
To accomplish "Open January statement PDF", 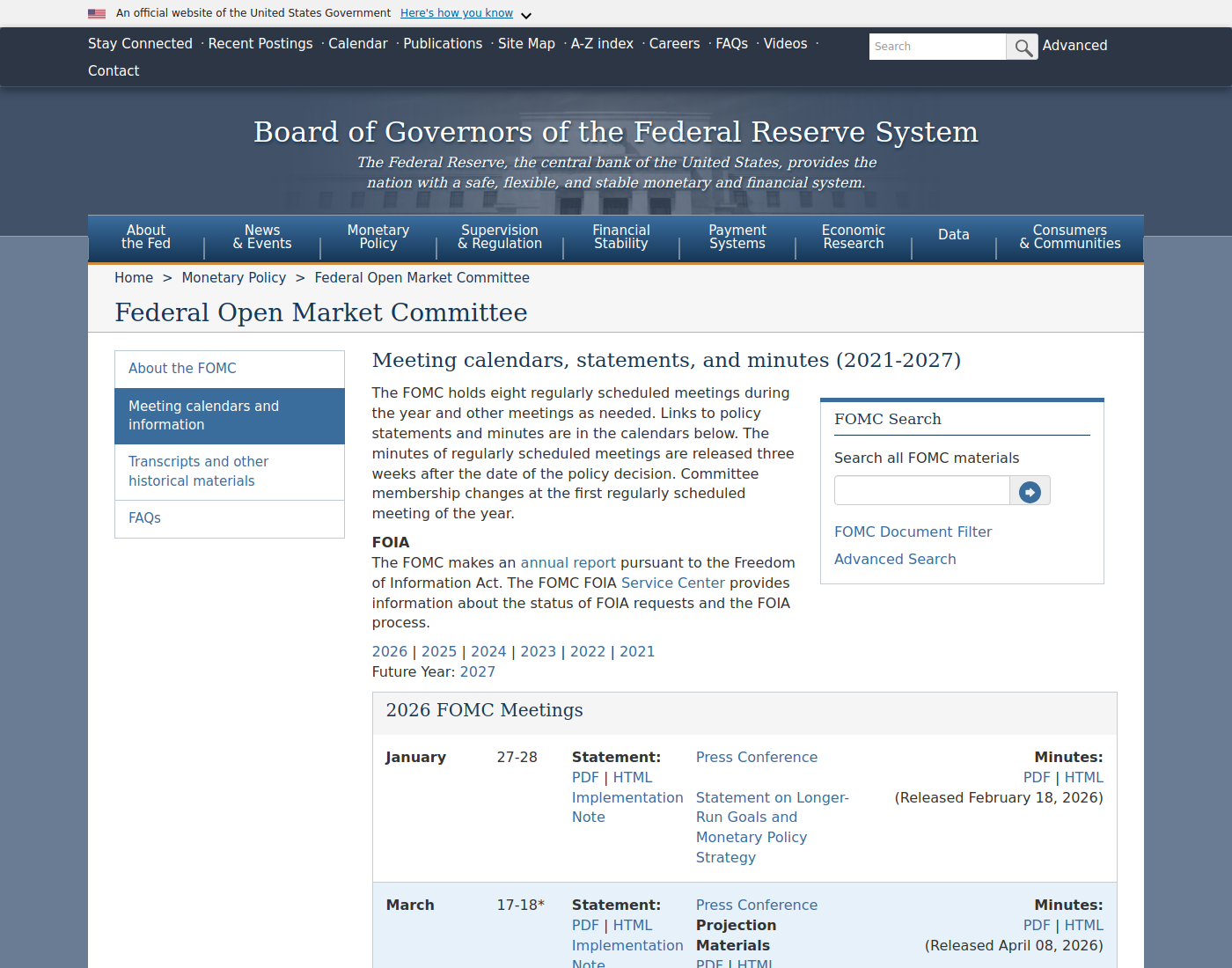I will tap(585, 778).
